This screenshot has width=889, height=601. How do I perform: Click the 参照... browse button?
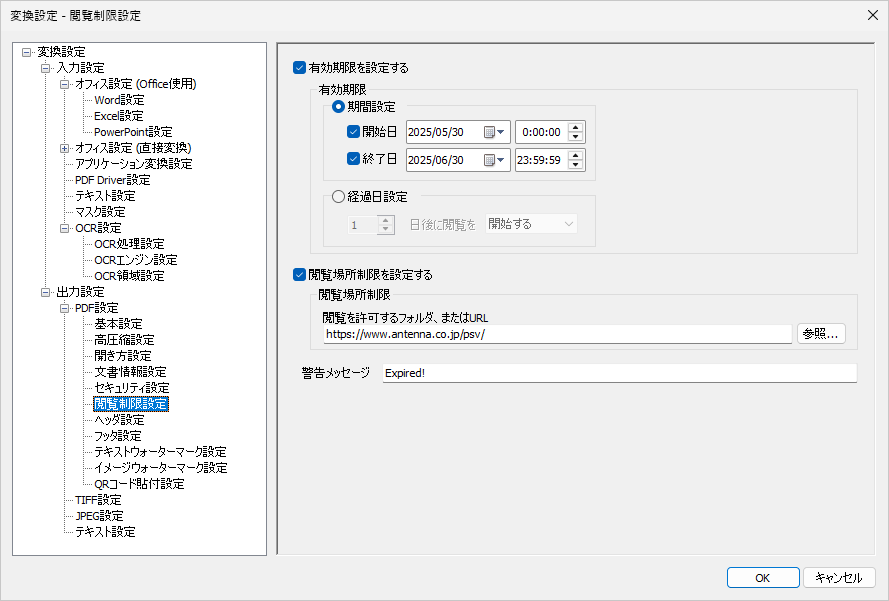point(821,334)
